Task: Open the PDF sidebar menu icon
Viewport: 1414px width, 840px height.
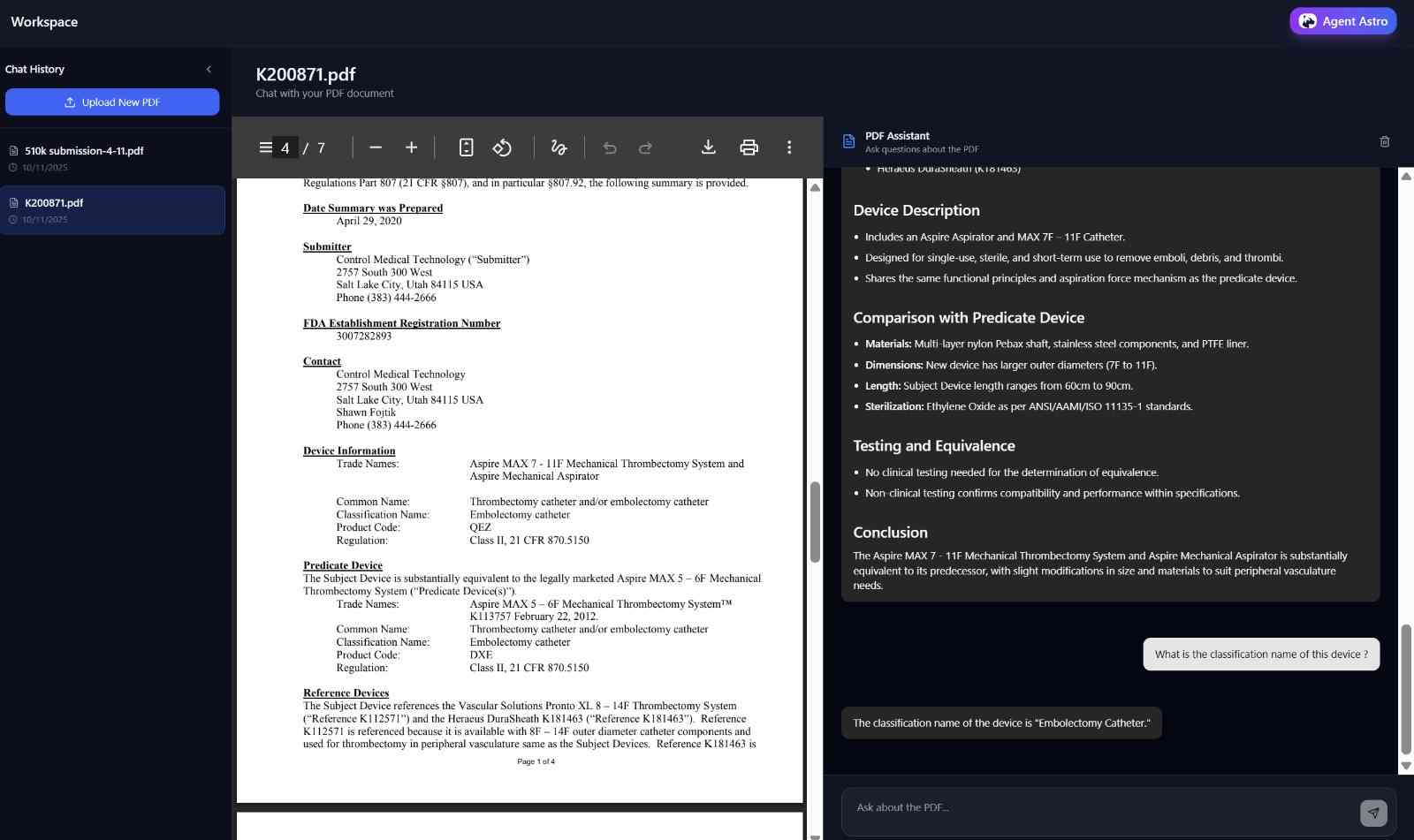Action: (265, 148)
